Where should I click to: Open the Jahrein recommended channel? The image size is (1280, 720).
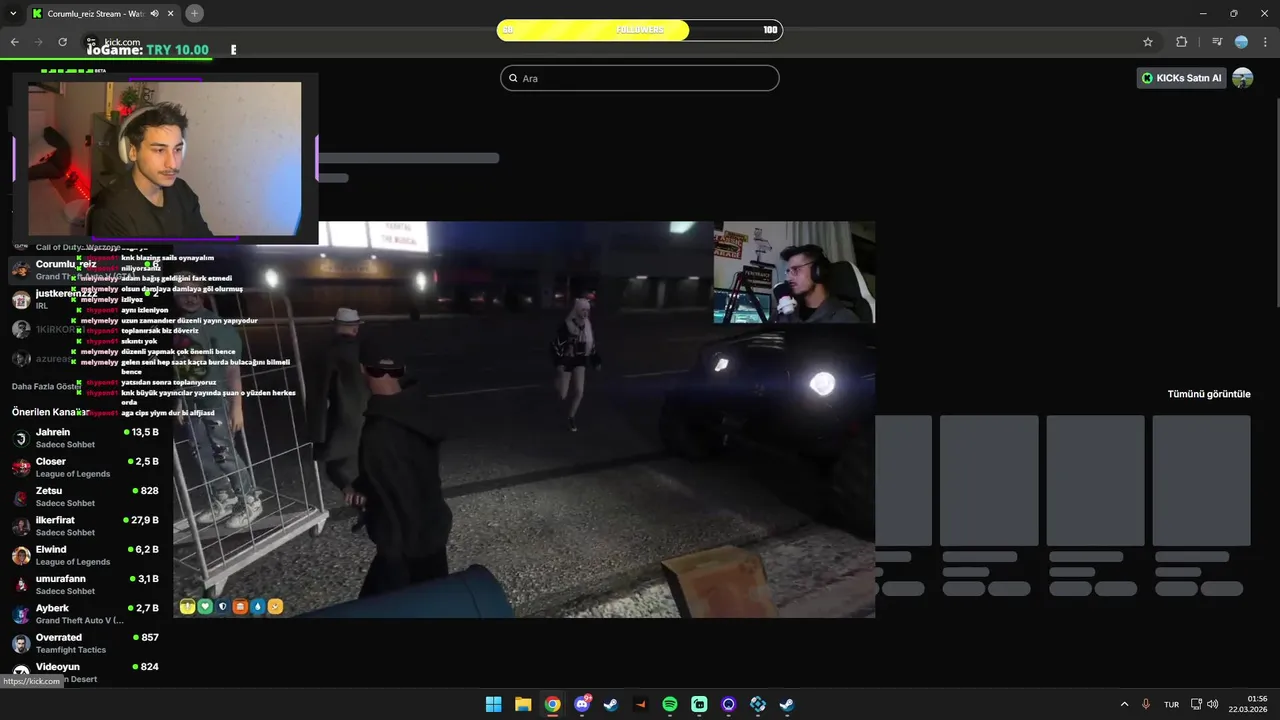(87, 438)
